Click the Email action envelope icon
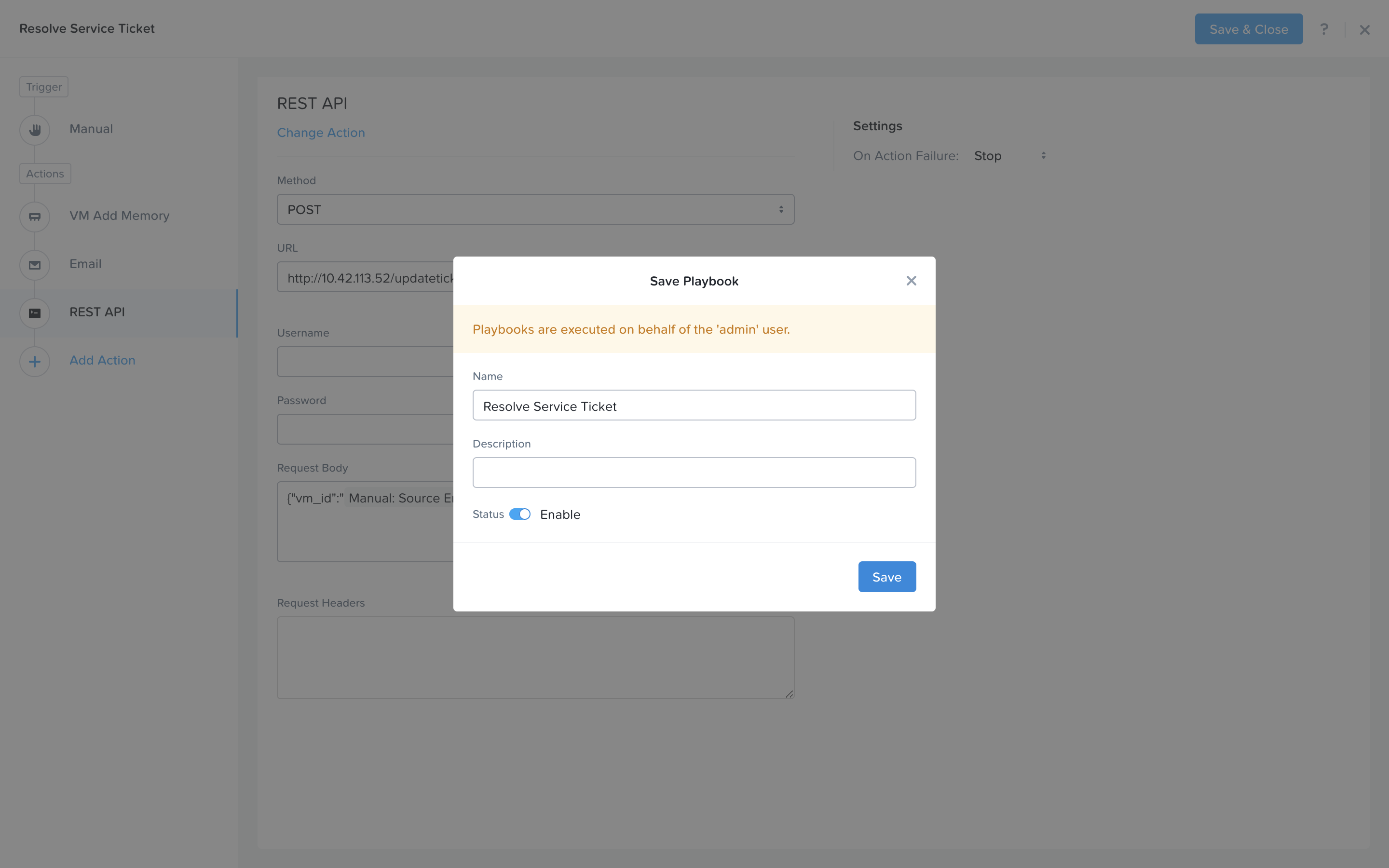Viewport: 1389px width, 868px height. pos(34,265)
